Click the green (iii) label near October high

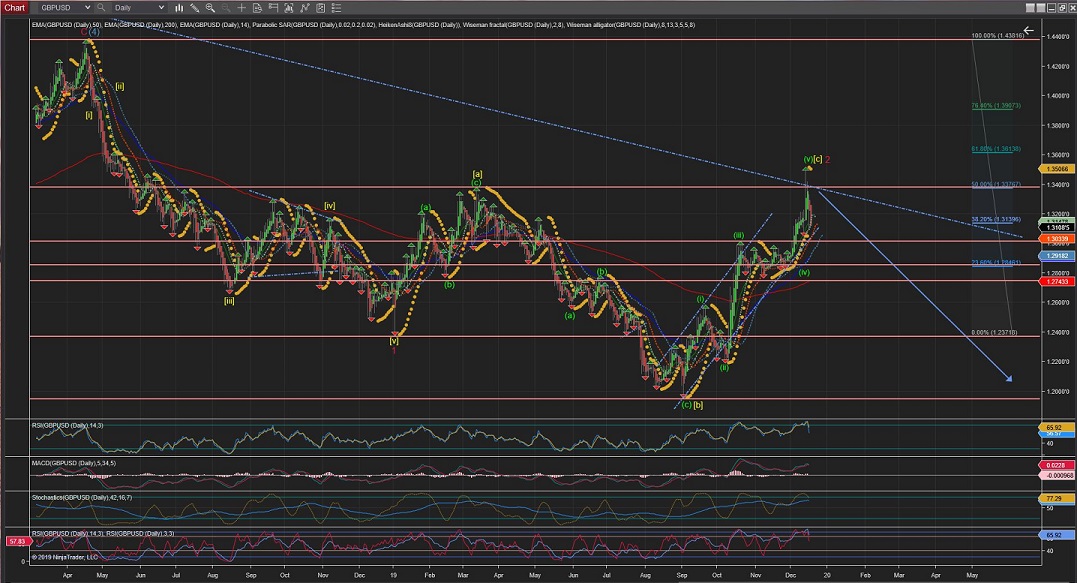(738, 236)
